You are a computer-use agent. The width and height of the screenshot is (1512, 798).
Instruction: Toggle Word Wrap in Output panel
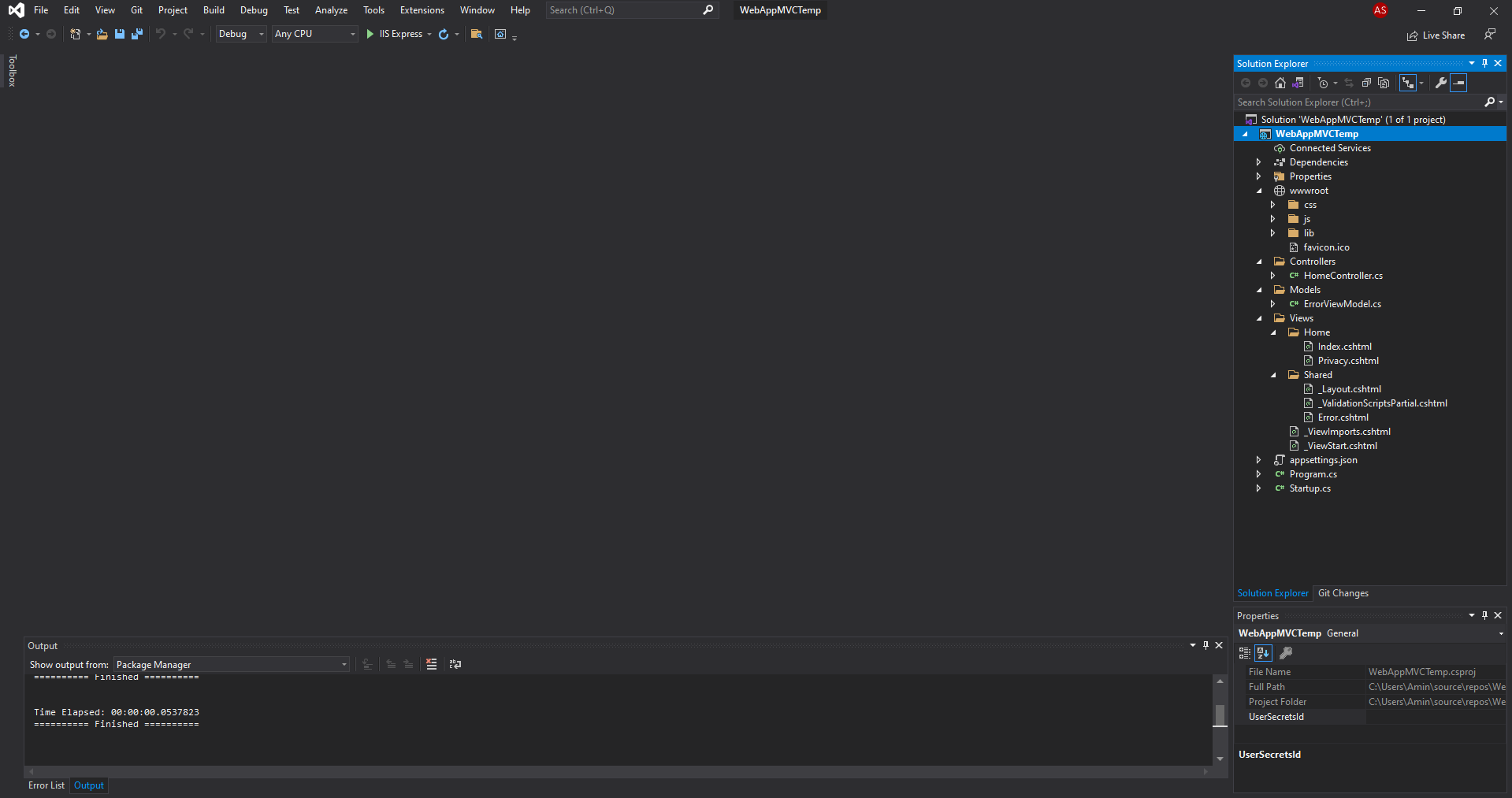tap(455, 664)
